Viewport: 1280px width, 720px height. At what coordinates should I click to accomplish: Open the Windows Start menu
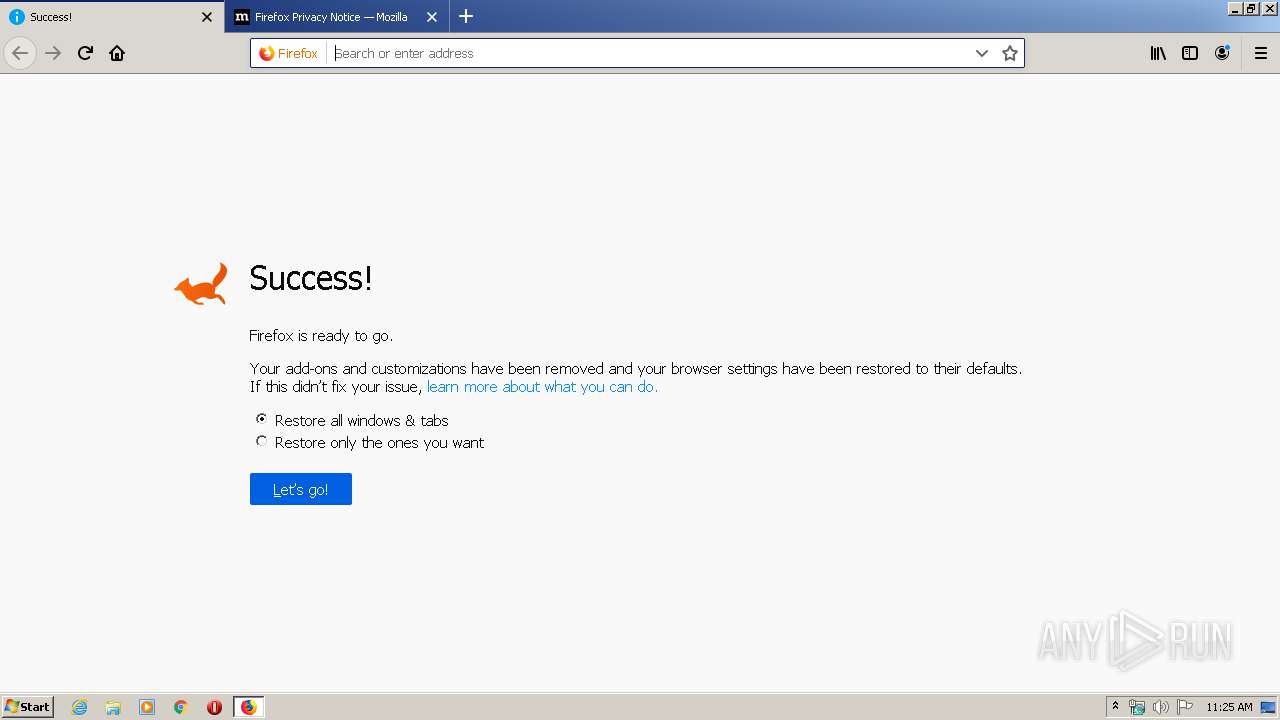click(28, 707)
